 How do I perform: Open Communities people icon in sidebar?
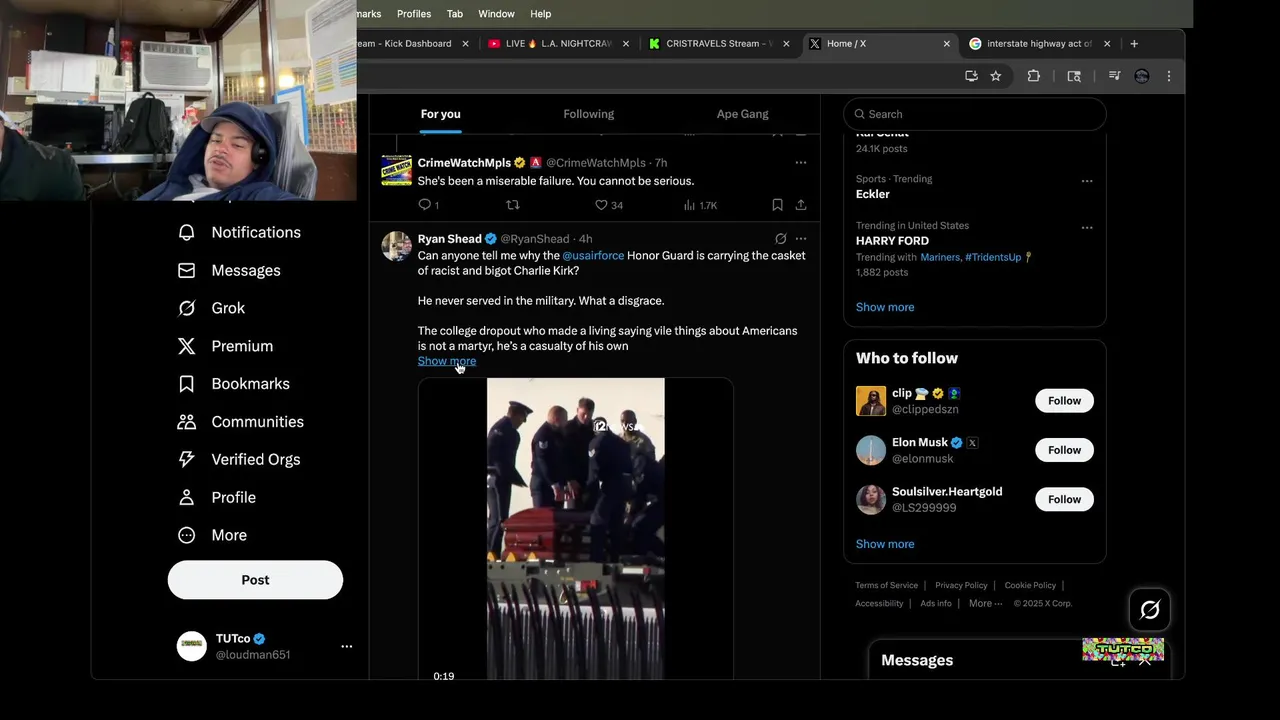186,422
